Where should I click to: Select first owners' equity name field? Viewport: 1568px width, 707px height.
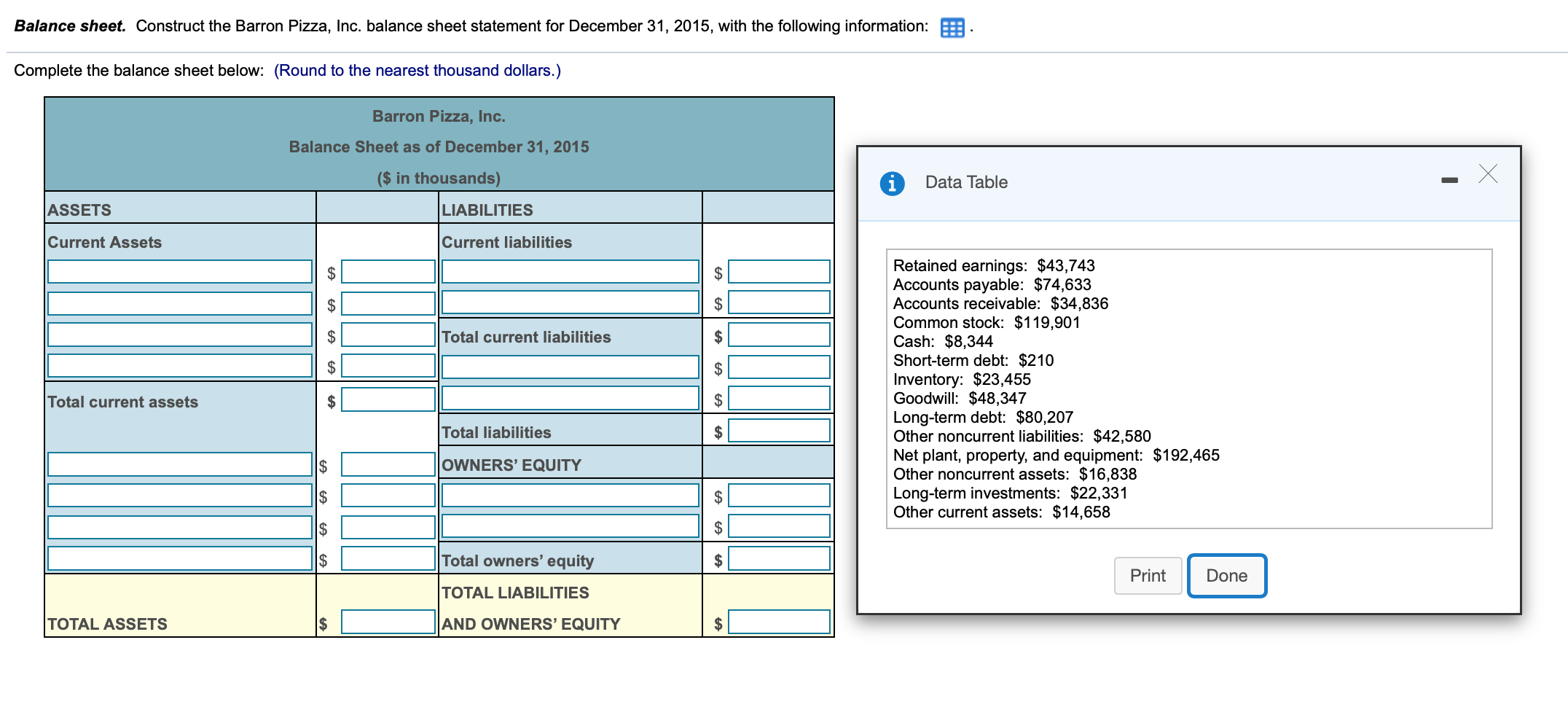pyautogui.click(x=571, y=496)
